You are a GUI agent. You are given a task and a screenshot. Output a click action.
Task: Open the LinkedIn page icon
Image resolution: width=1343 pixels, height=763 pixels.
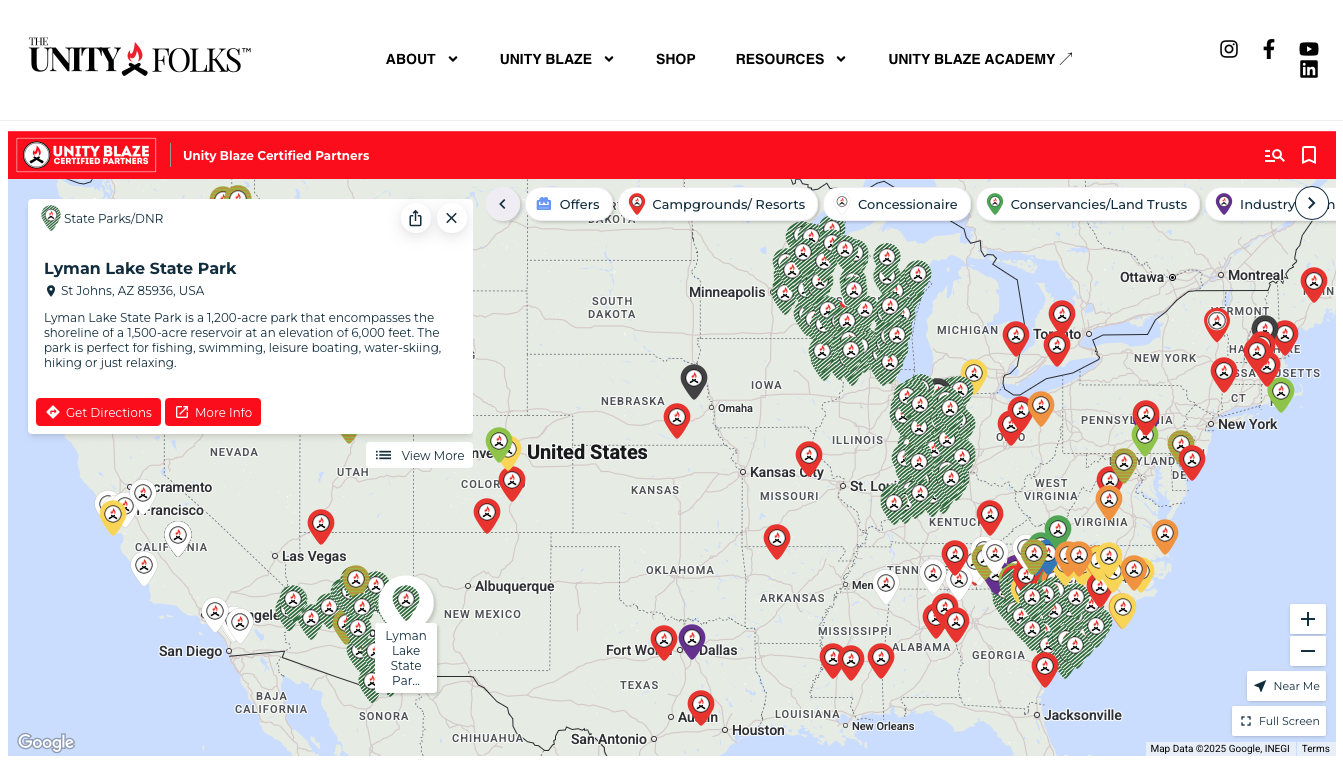pyautogui.click(x=1309, y=69)
